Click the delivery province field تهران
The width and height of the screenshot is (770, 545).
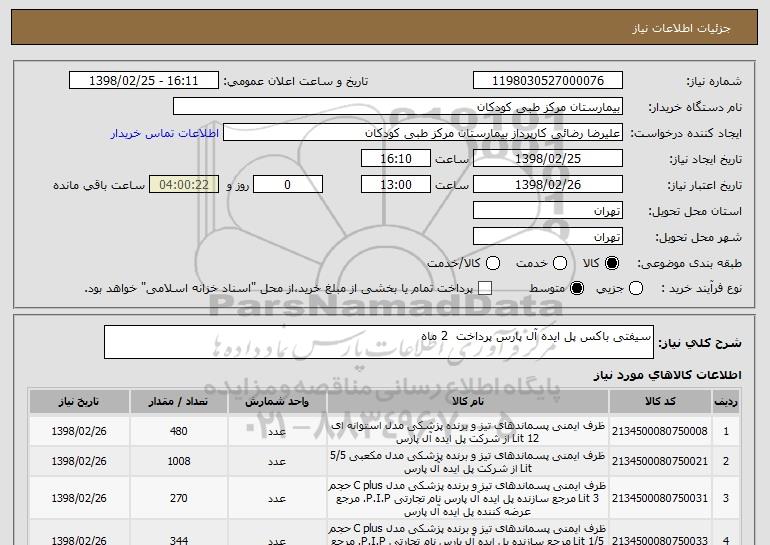pos(548,211)
